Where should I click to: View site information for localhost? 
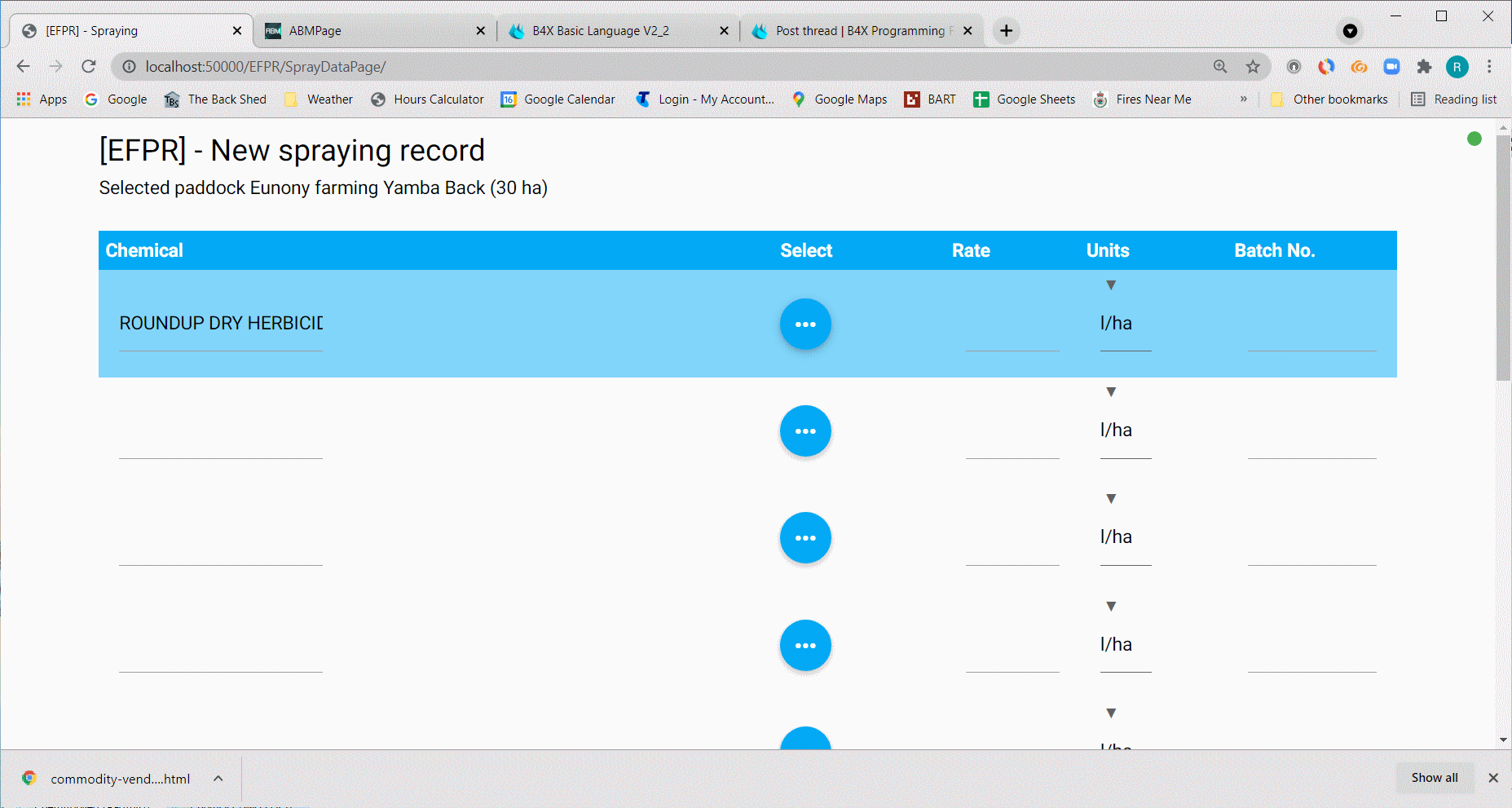click(x=129, y=67)
